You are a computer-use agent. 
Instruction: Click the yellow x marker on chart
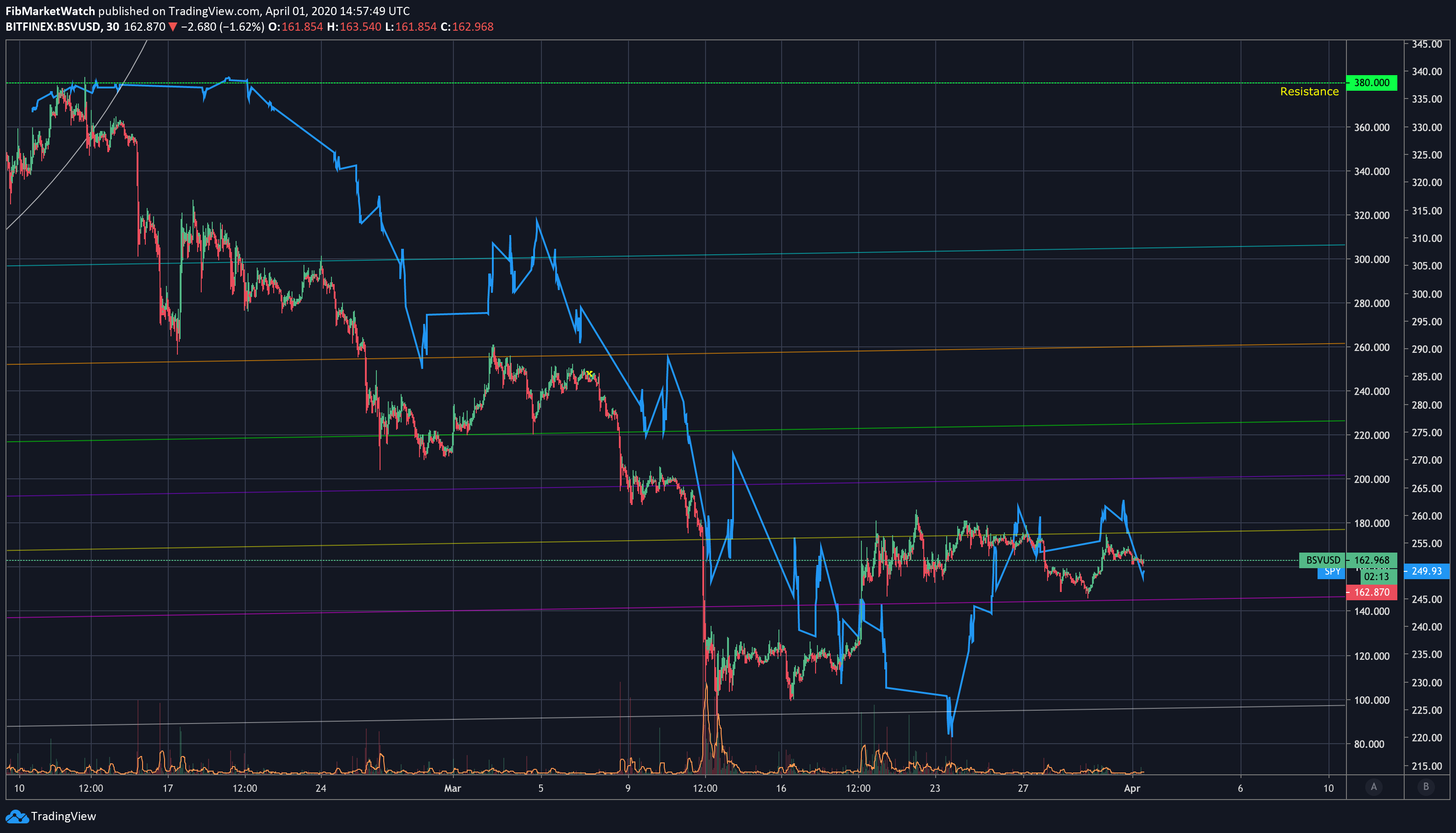point(589,373)
